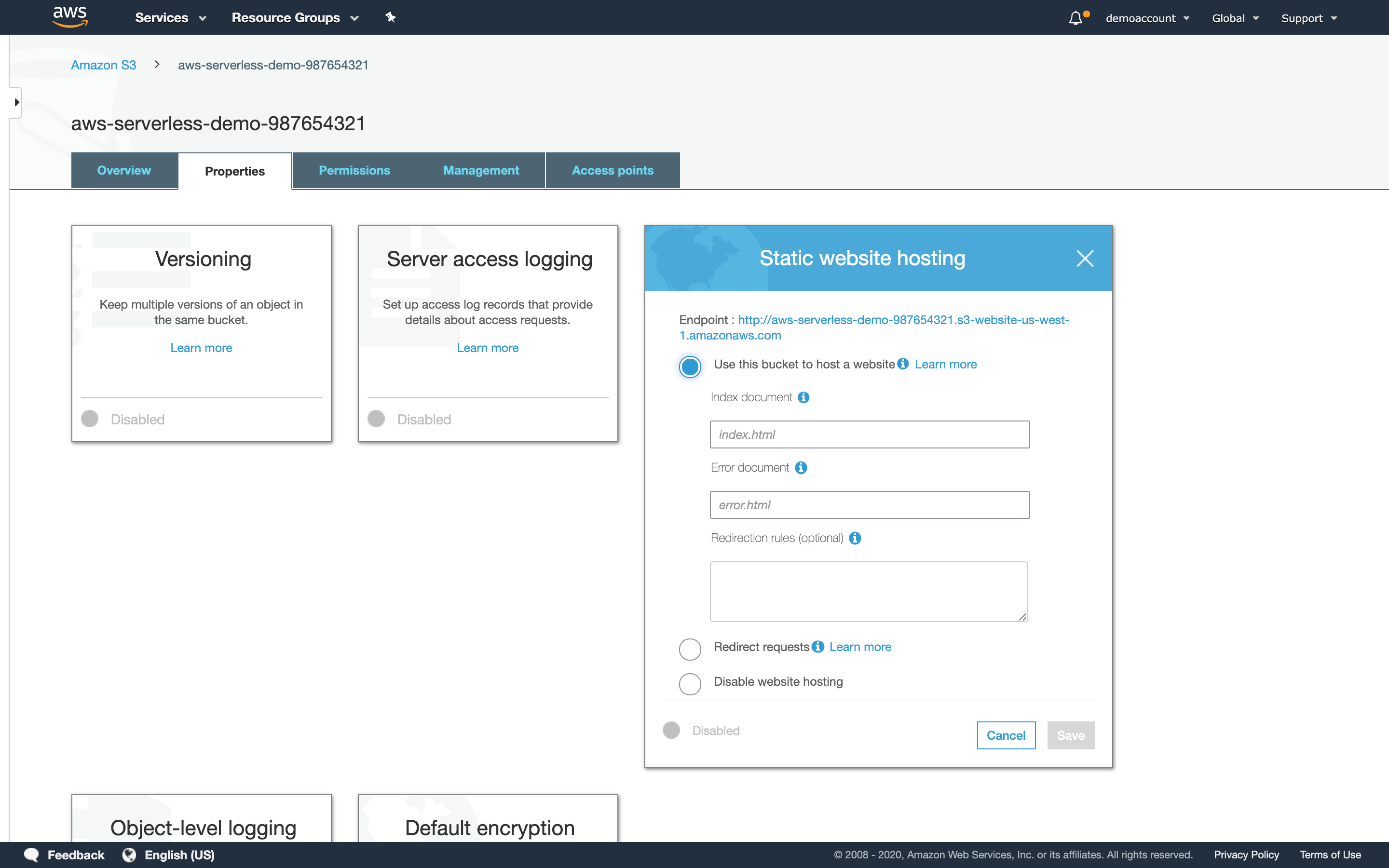Click the endpoint URL link
The width and height of the screenshot is (1389, 868).
[874, 327]
